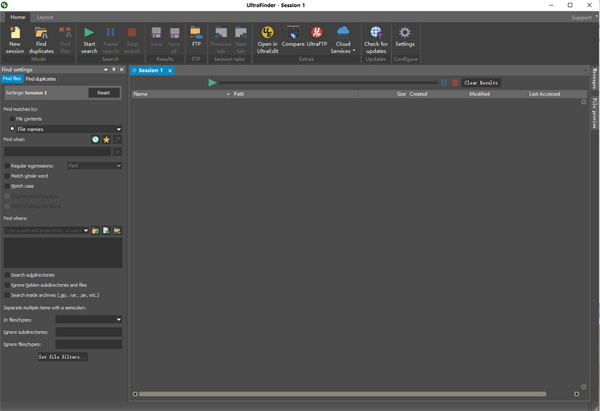Enable the Match whole word checkbox
The image size is (600, 411).
click(6, 176)
